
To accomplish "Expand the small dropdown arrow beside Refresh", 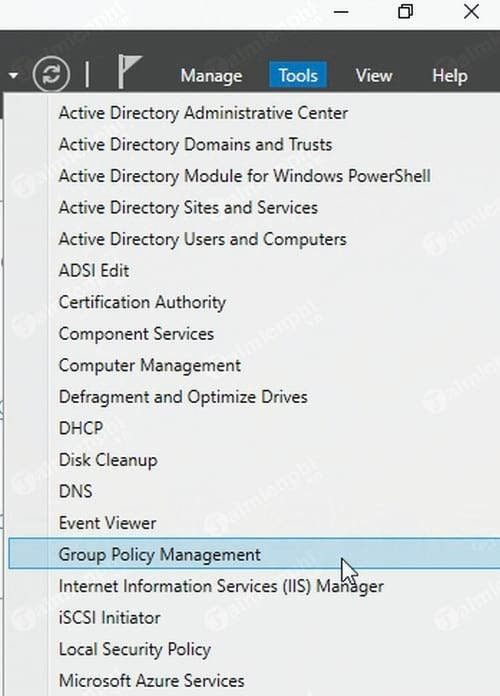I will pyautogui.click(x=13, y=75).
